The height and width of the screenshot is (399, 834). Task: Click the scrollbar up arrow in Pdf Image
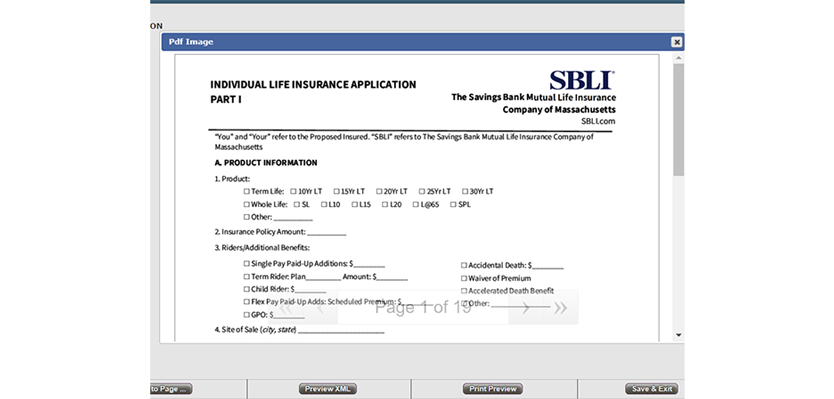coord(678,58)
